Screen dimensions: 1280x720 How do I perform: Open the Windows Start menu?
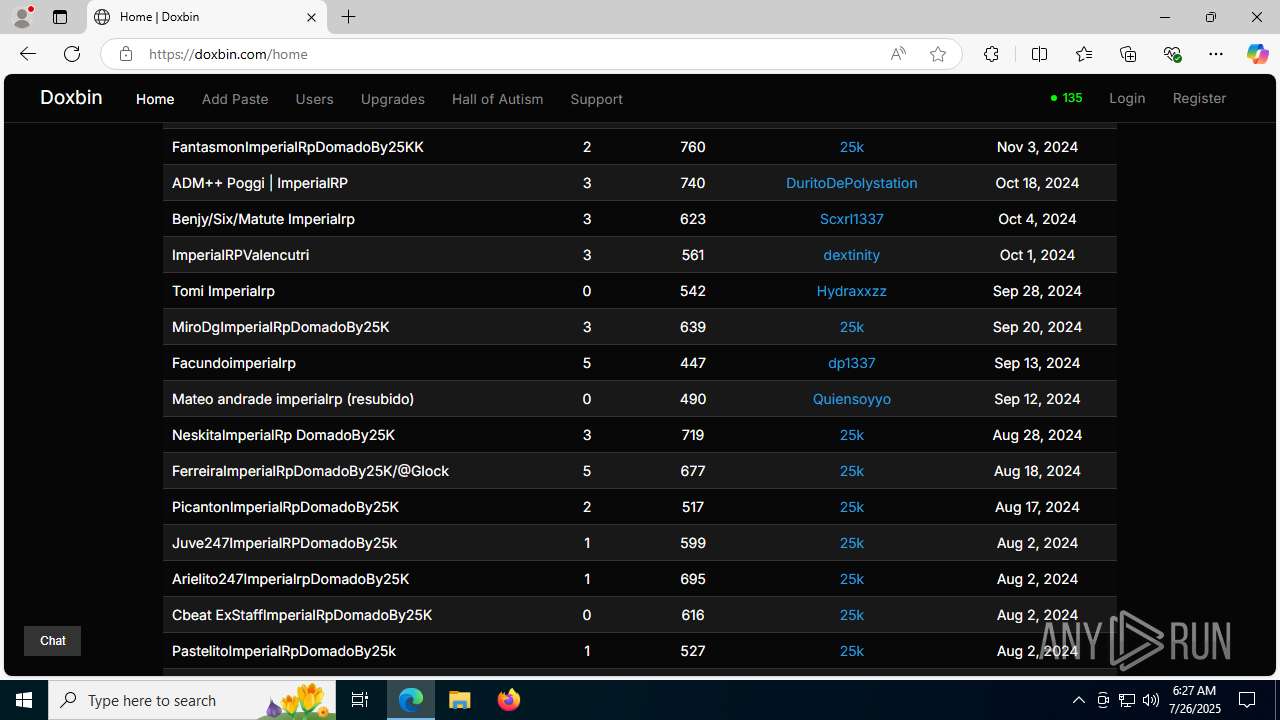[24, 700]
